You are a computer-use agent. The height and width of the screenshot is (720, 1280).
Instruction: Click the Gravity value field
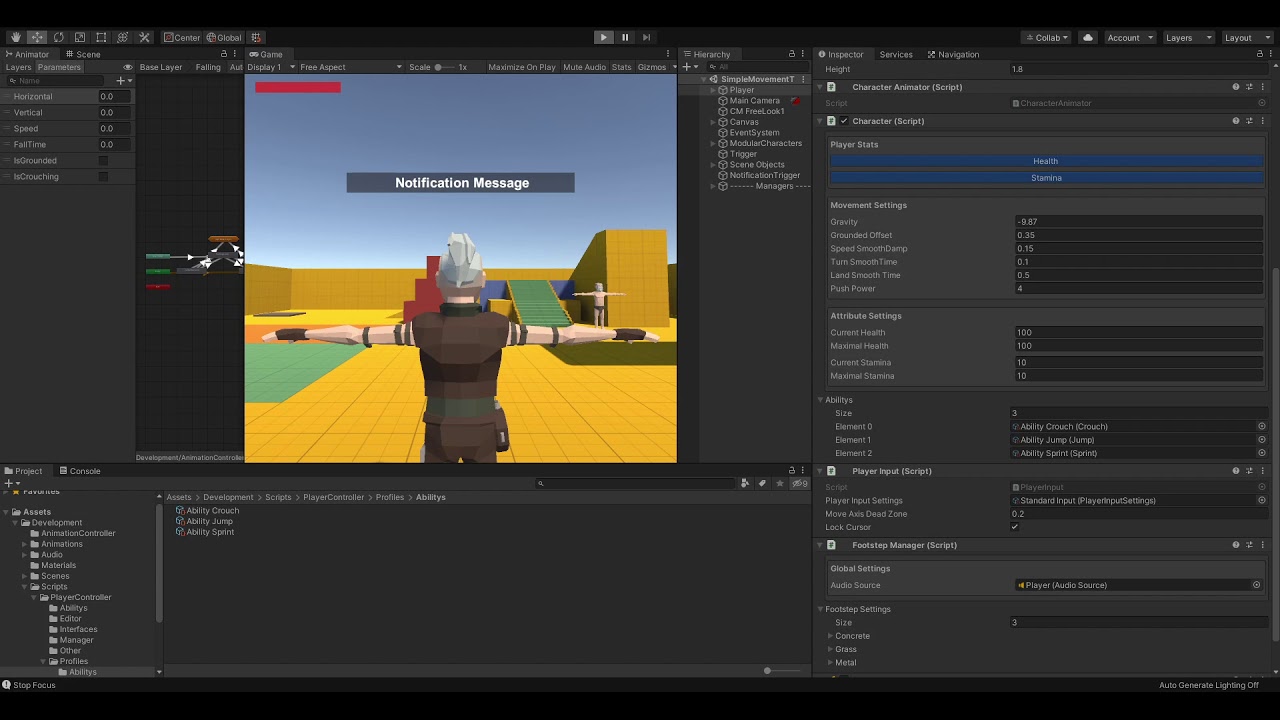(x=1139, y=222)
